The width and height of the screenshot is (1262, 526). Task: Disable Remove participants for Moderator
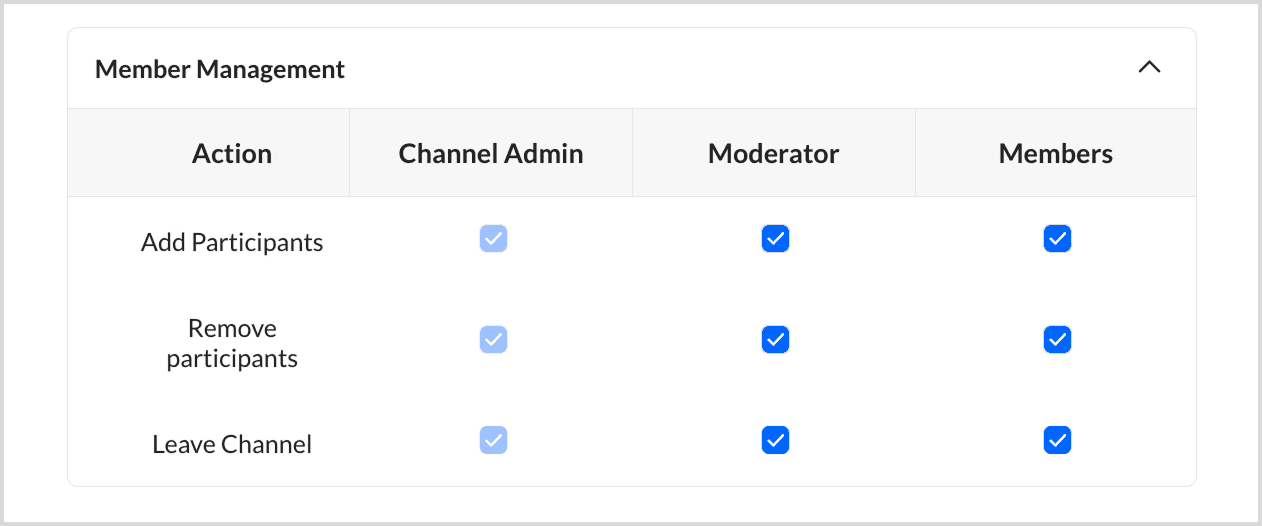click(775, 340)
